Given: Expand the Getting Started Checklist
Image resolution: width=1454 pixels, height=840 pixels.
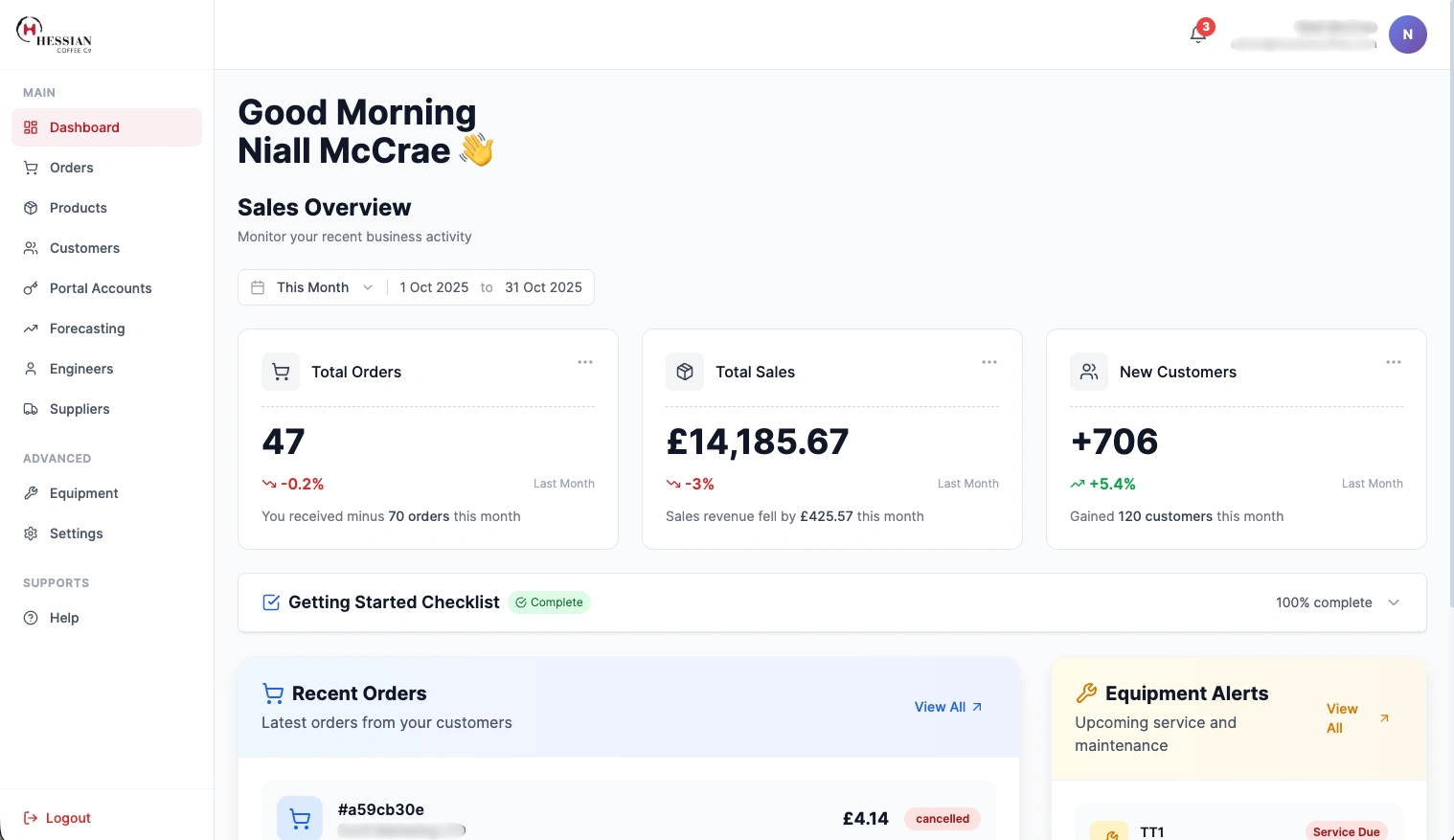Looking at the screenshot, I should point(1394,602).
